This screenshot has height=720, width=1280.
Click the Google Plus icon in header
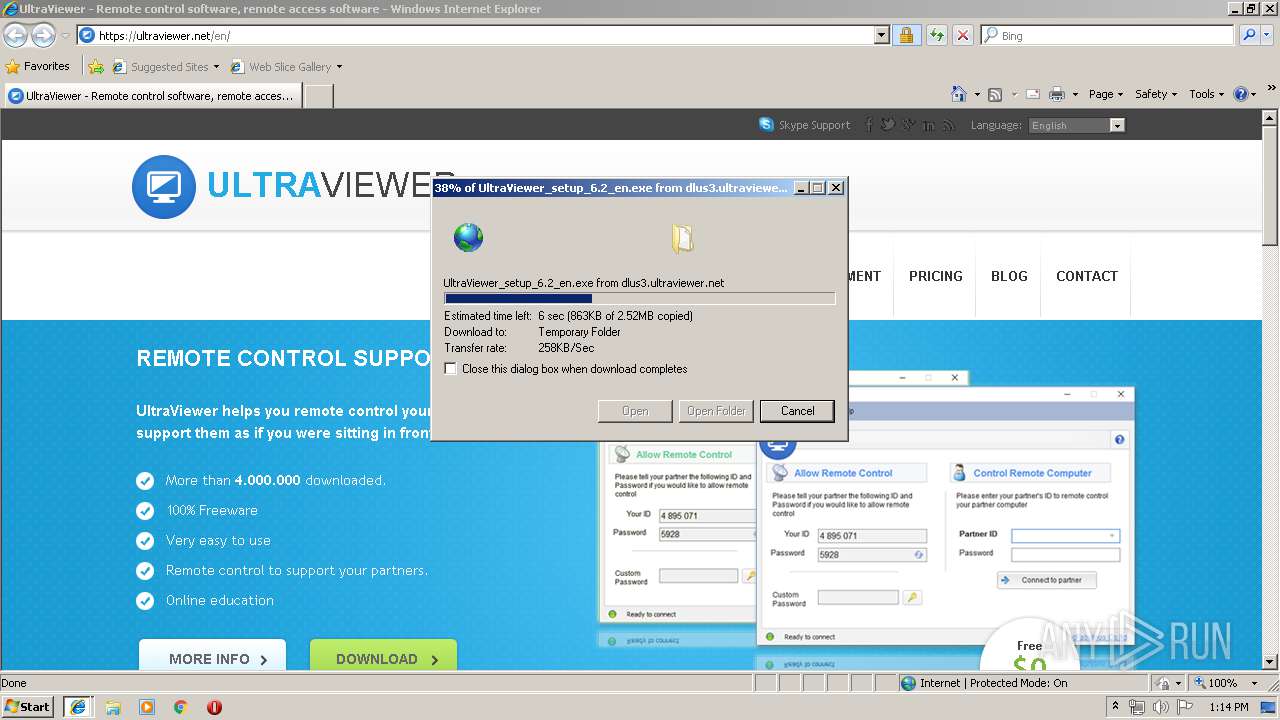(908, 125)
